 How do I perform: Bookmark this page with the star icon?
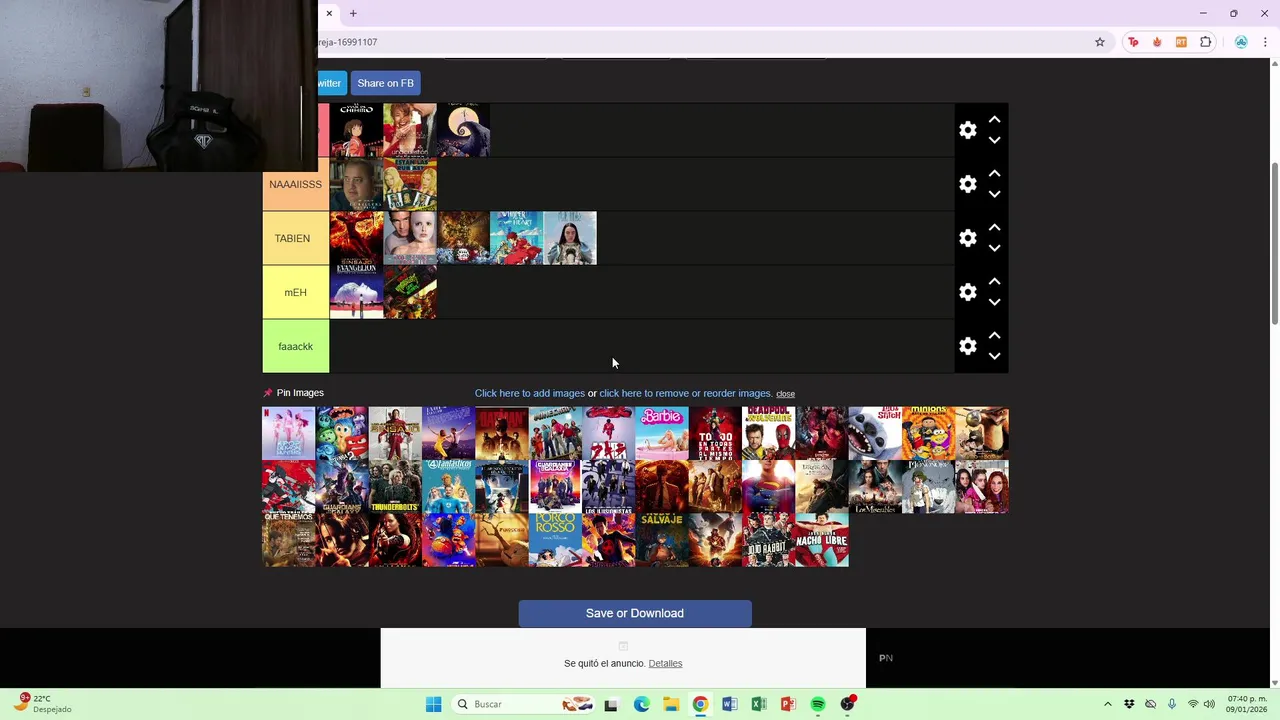tap(1100, 42)
